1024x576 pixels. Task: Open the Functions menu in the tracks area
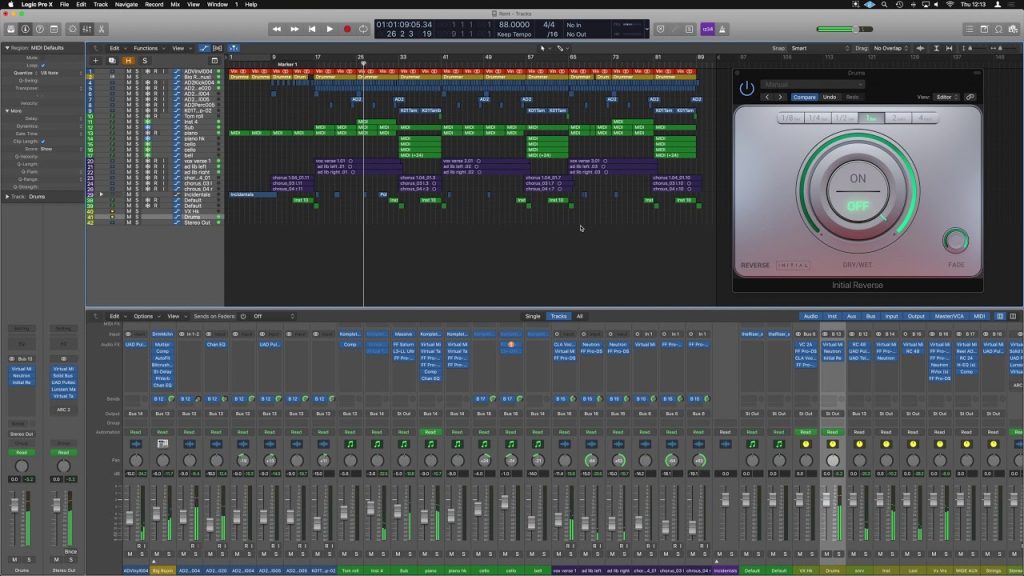point(147,48)
